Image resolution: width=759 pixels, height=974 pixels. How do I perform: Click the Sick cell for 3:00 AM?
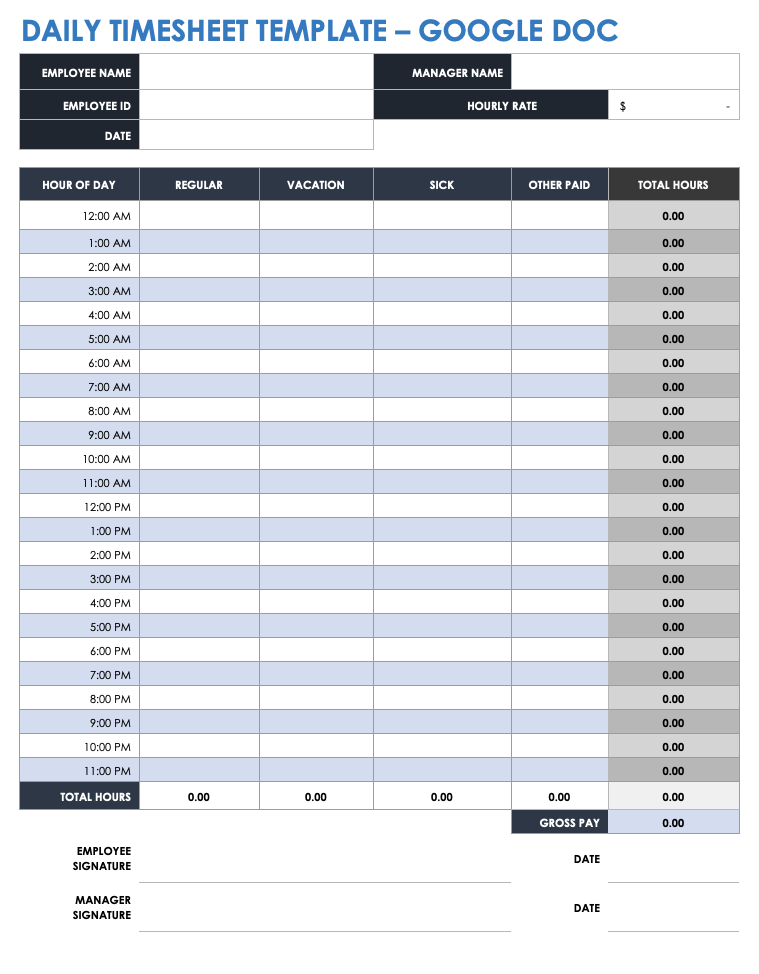pos(442,291)
